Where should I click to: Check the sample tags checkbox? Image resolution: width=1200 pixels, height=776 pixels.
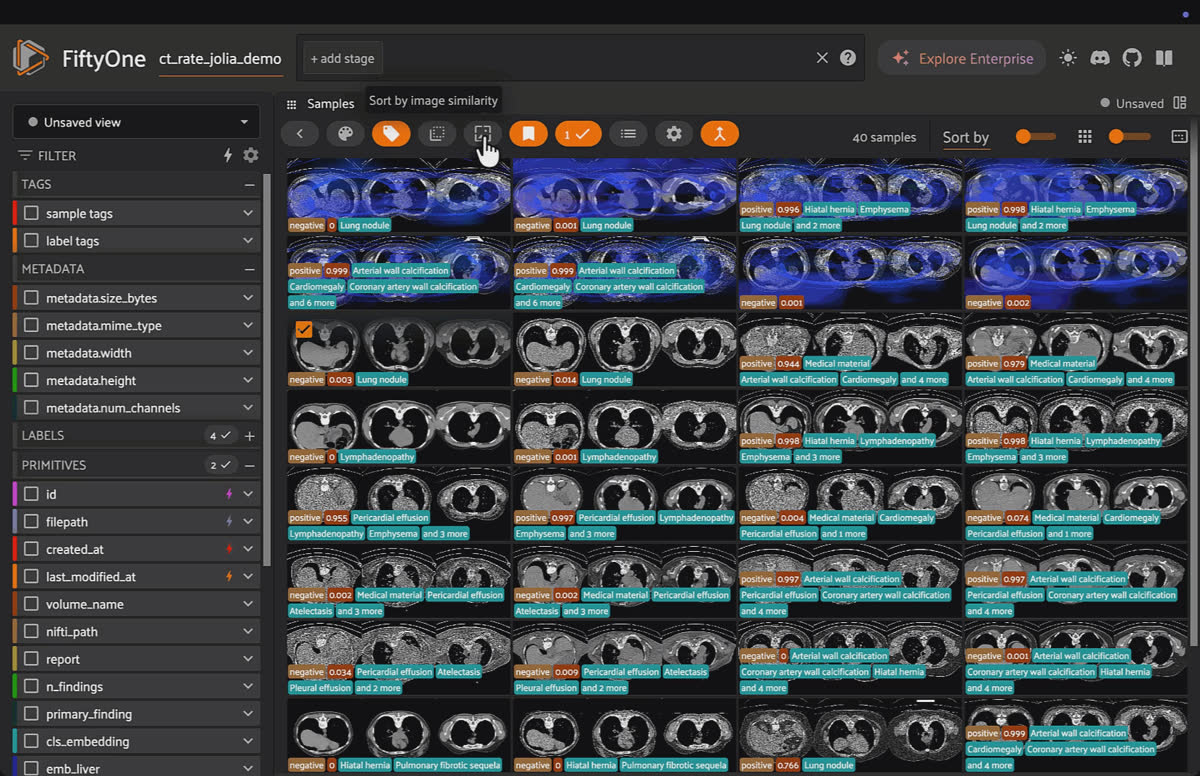click(32, 213)
